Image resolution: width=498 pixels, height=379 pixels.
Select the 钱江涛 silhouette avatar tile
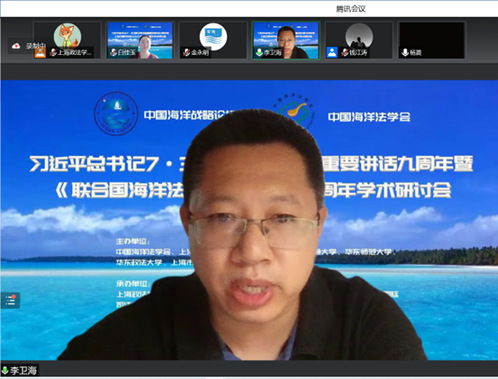pos(359,40)
